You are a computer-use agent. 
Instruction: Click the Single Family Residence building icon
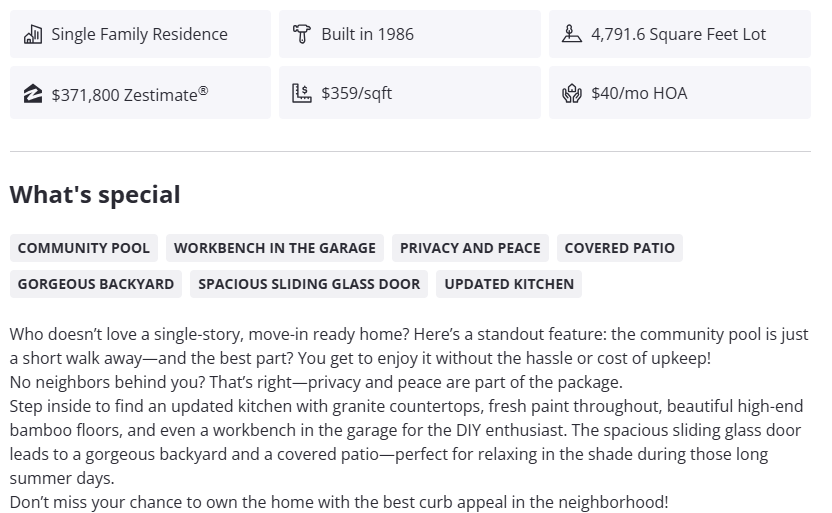pyautogui.click(x=33, y=34)
